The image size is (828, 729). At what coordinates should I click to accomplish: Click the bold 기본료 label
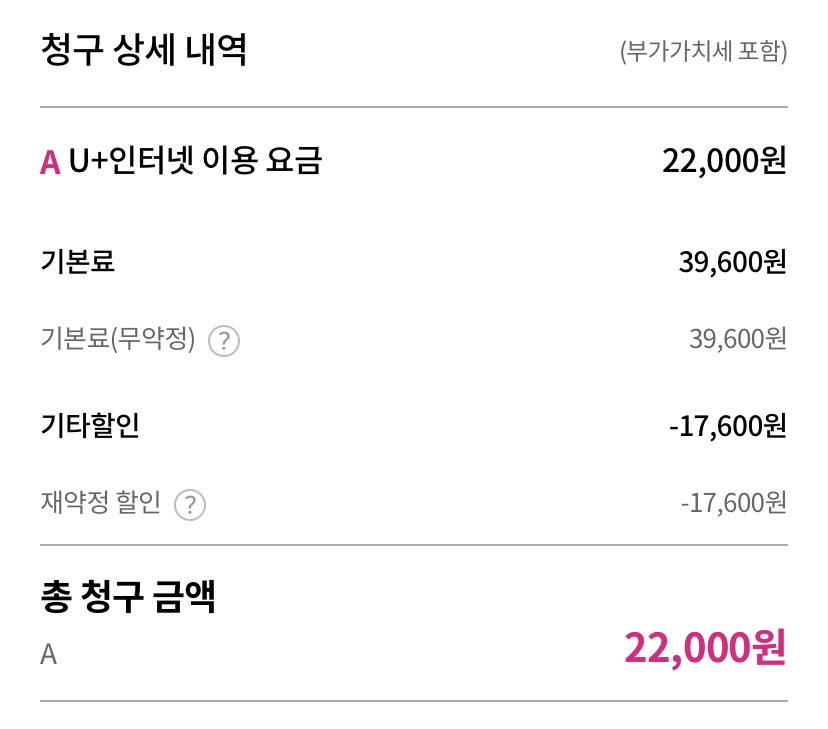click(78, 262)
